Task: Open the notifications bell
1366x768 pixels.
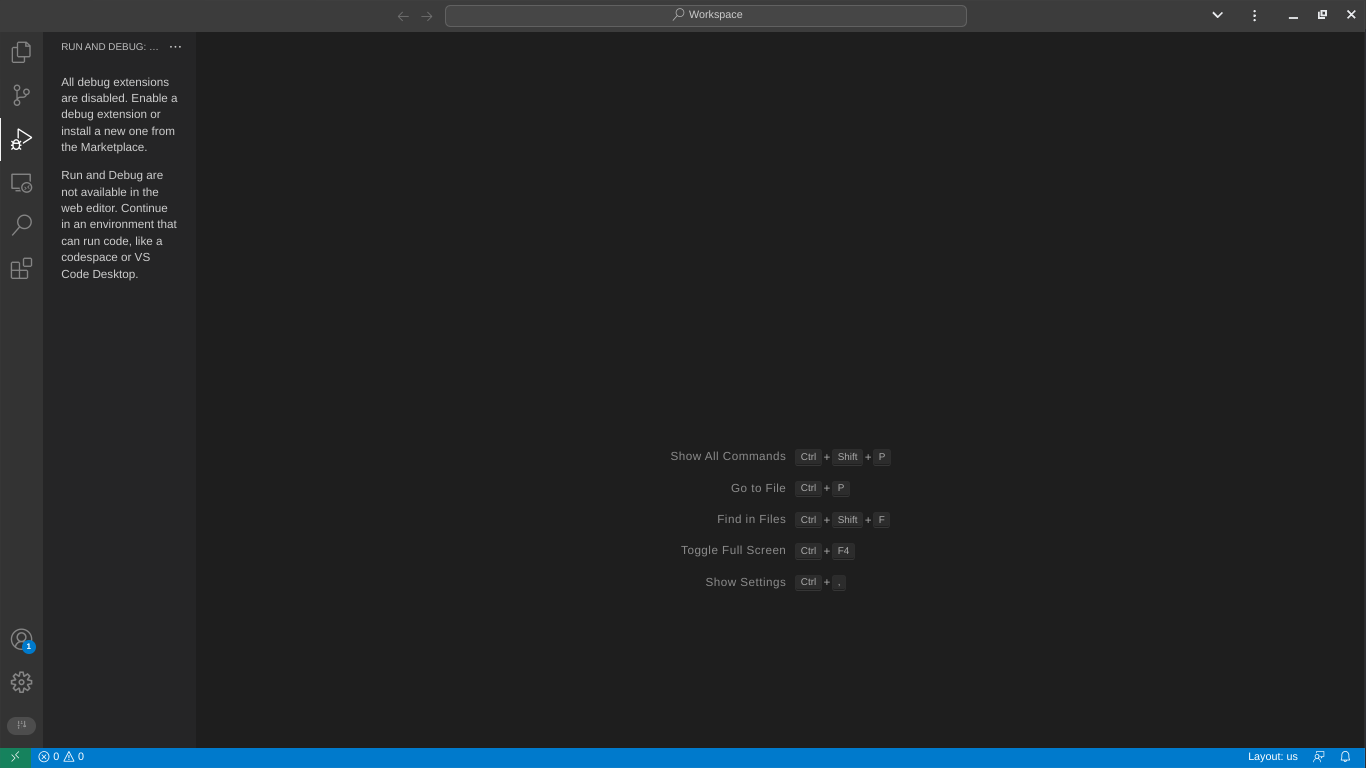Action: click(x=1345, y=757)
